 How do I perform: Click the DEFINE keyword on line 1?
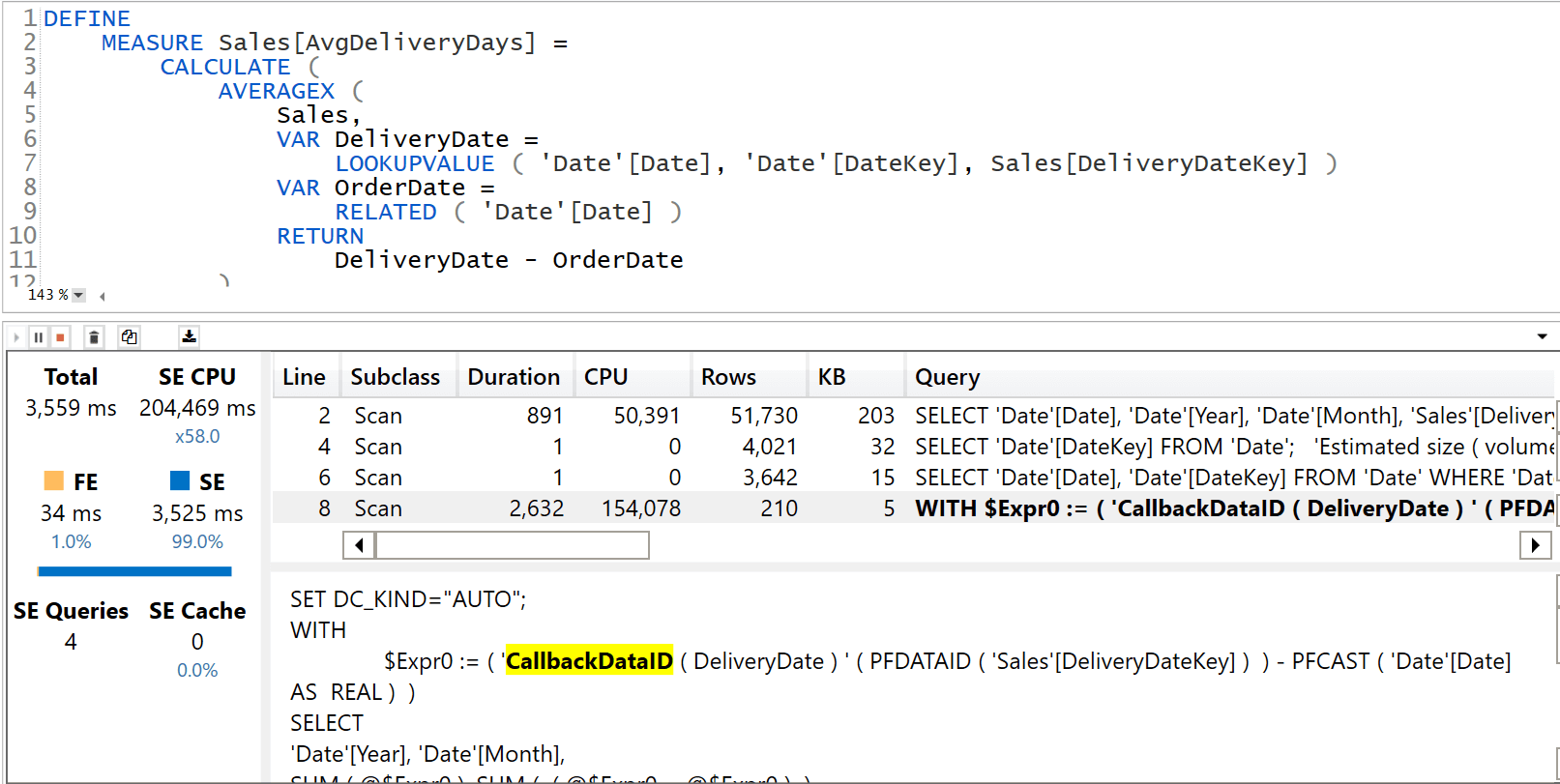[x=87, y=18]
